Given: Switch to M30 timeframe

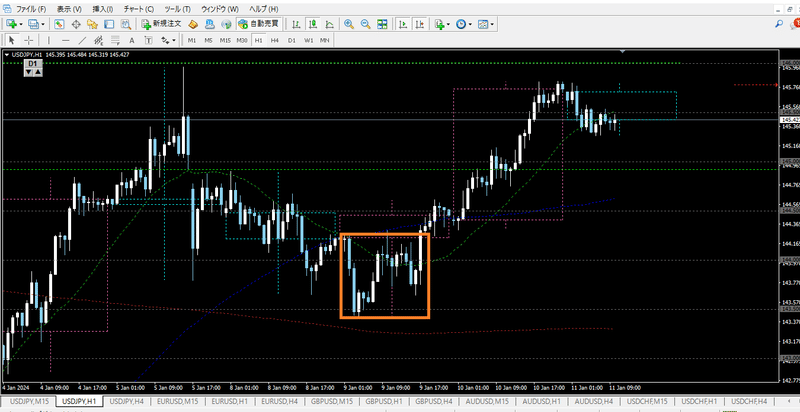Looking at the screenshot, I should pos(242,40).
